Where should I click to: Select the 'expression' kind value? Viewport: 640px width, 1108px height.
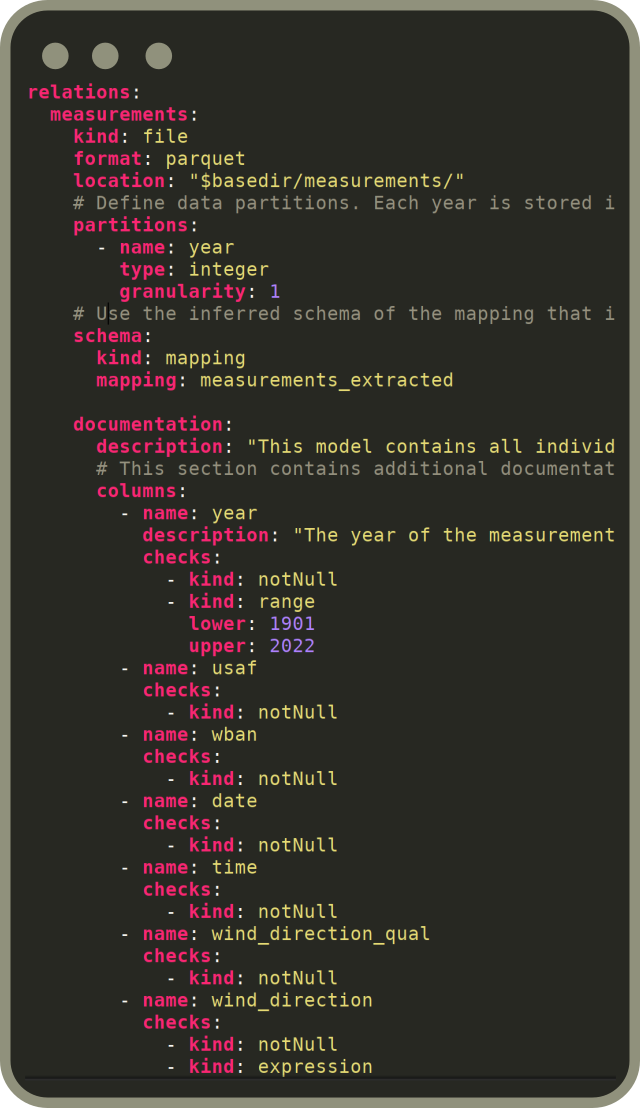315,1066
